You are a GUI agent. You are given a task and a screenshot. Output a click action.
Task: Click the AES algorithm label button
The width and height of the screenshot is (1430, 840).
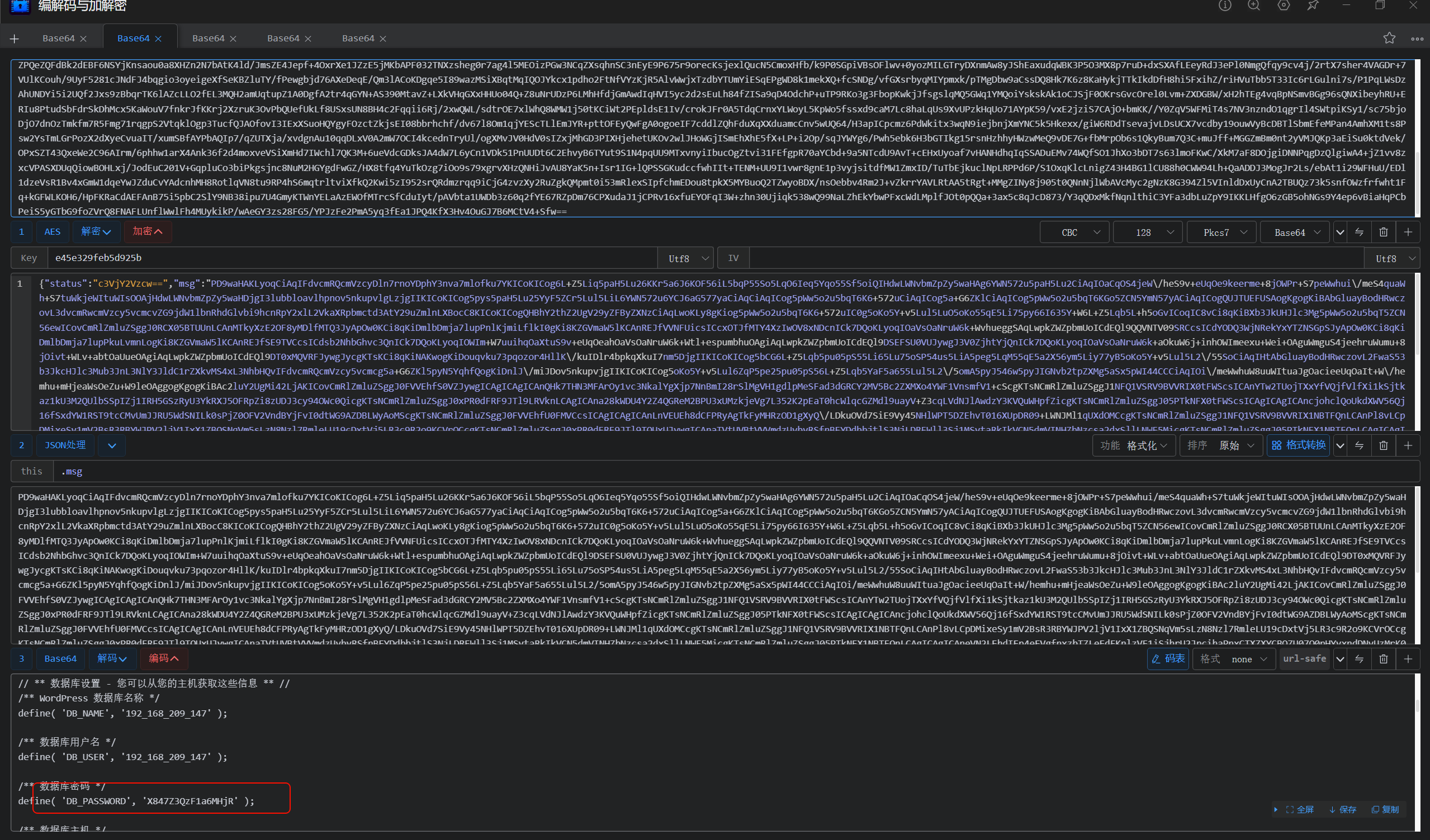(x=52, y=231)
